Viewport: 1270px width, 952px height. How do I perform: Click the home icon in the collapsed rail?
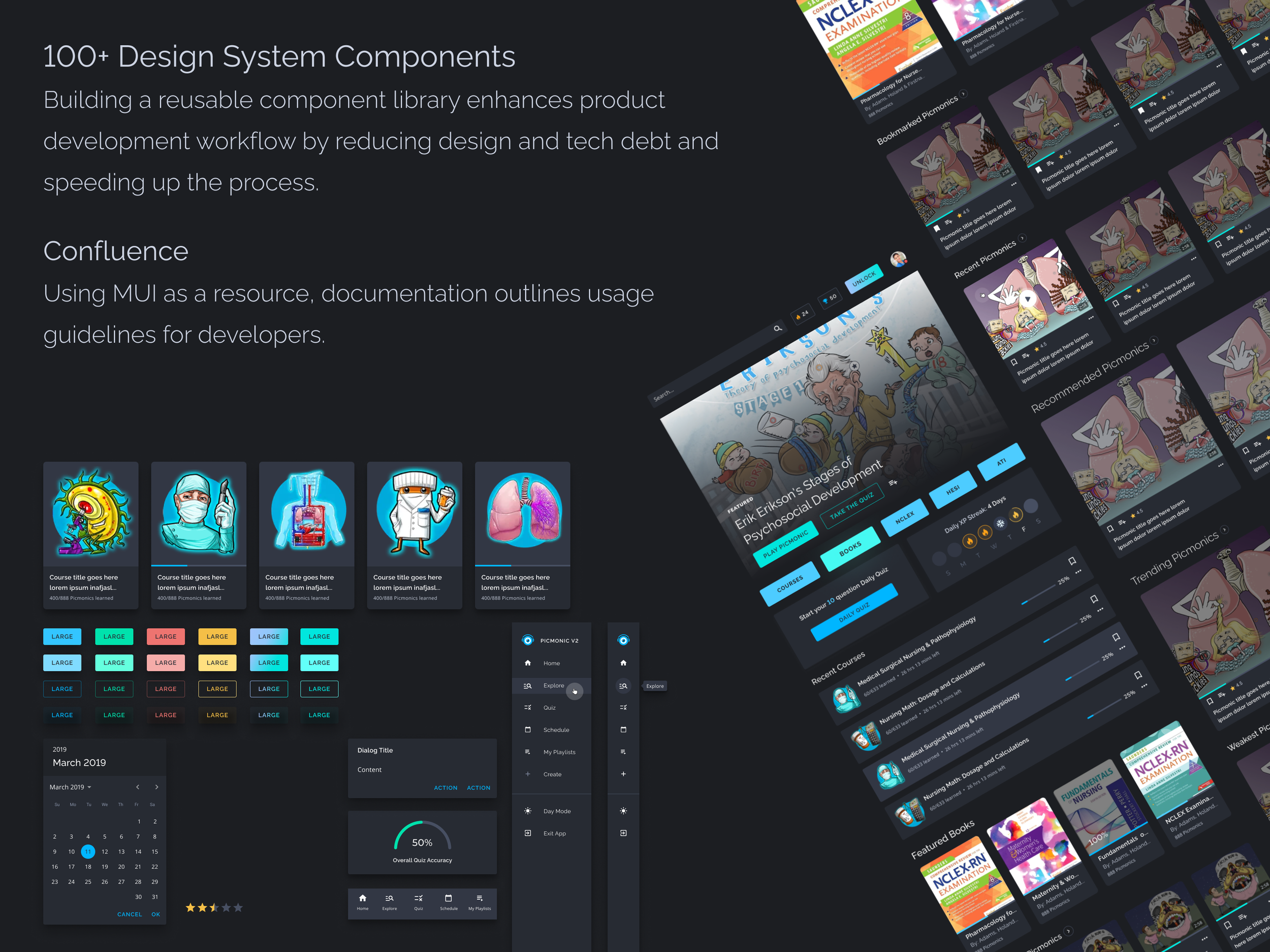coord(623,663)
